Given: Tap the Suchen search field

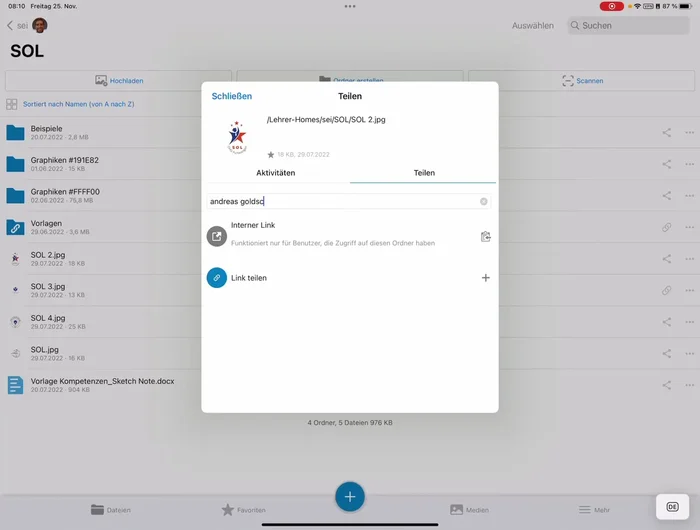Looking at the screenshot, I should point(628,25).
